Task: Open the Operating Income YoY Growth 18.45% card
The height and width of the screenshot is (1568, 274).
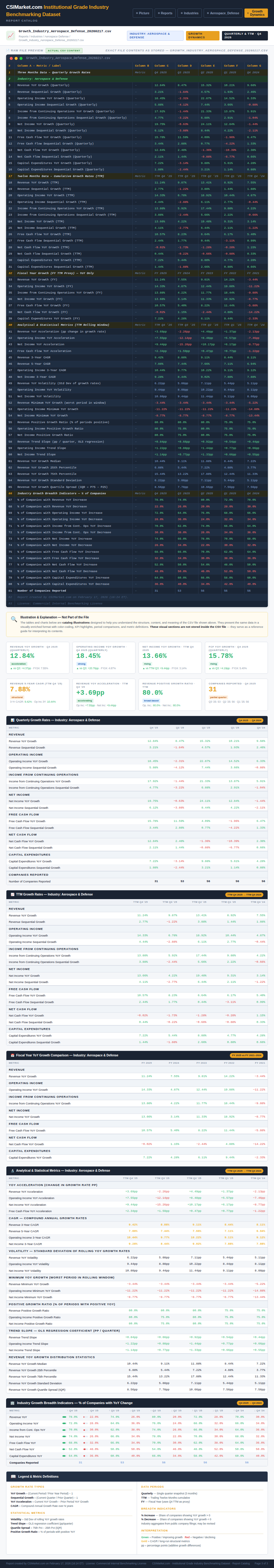Action: pos(104,657)
